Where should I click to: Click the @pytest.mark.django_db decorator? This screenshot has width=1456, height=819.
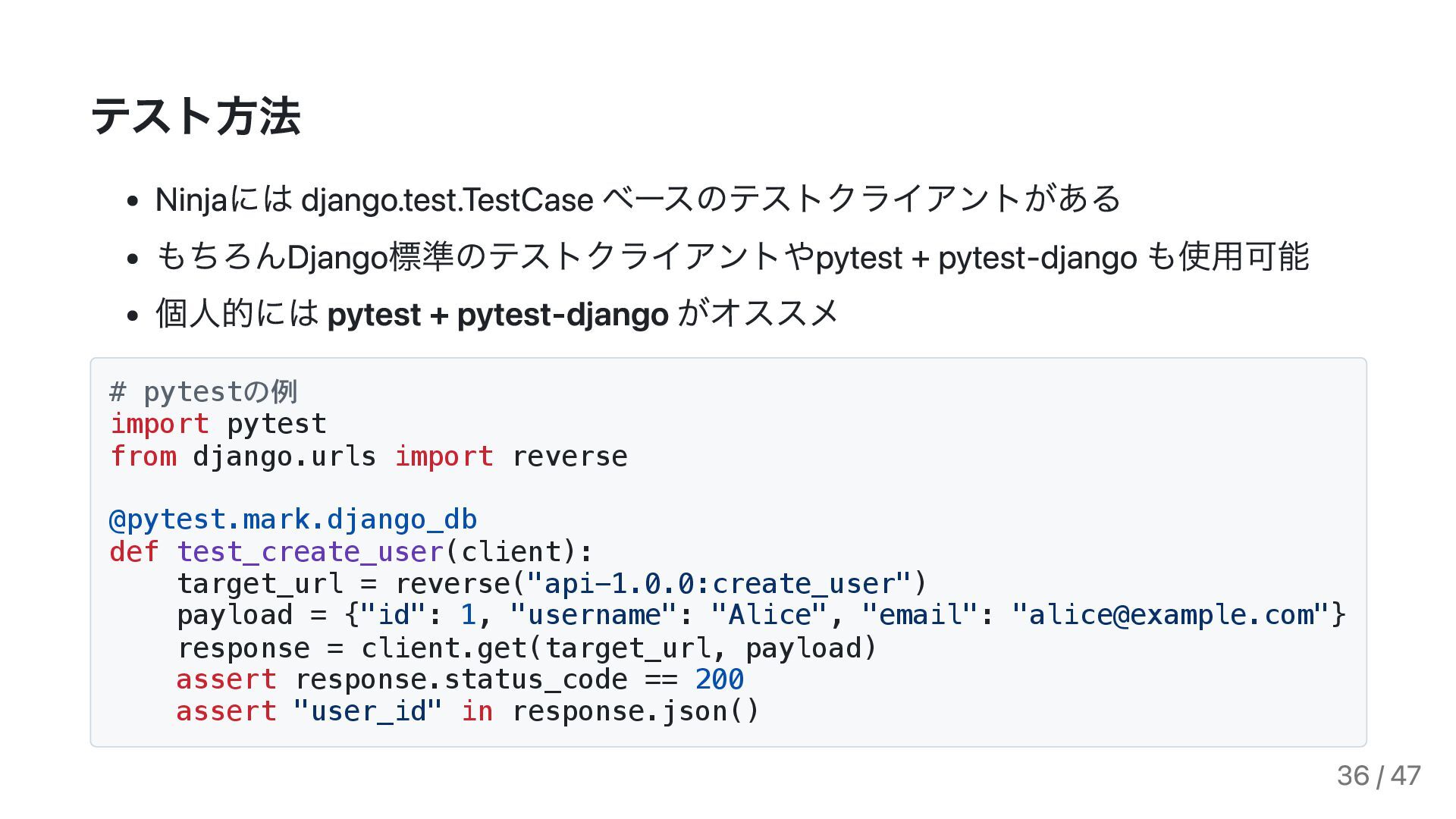click(x=293, y=519)
